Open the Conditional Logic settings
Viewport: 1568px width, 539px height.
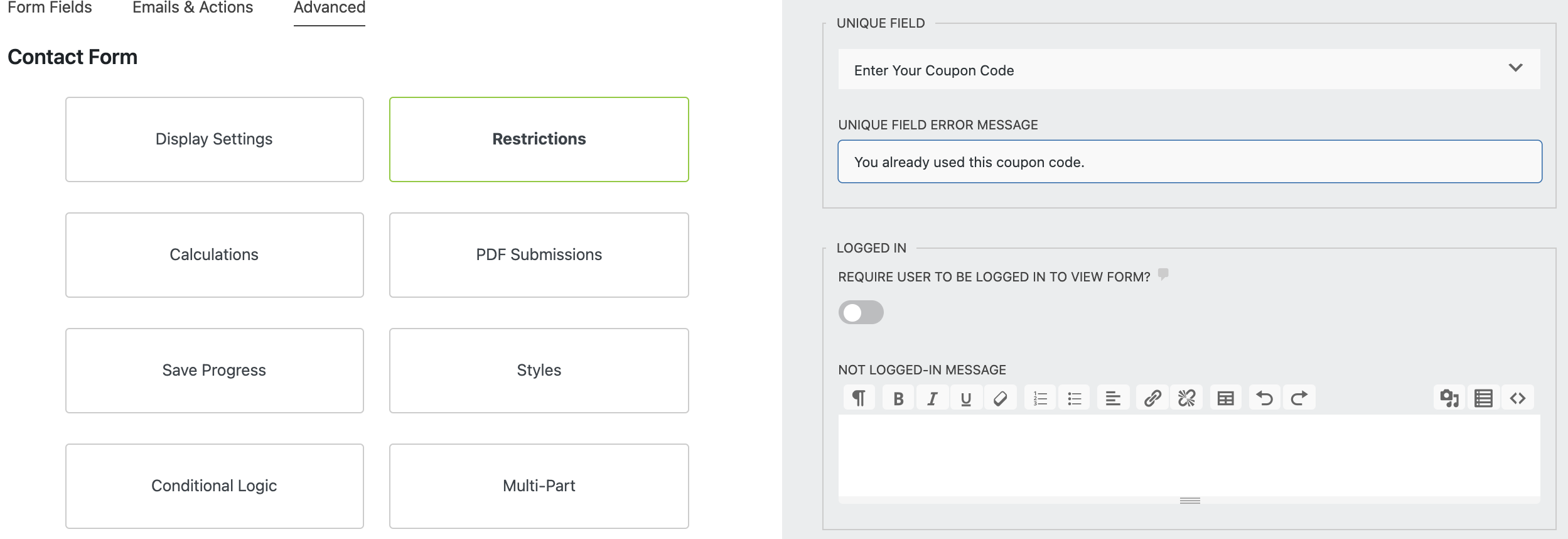pyautogui.click(x=214, y=486)
